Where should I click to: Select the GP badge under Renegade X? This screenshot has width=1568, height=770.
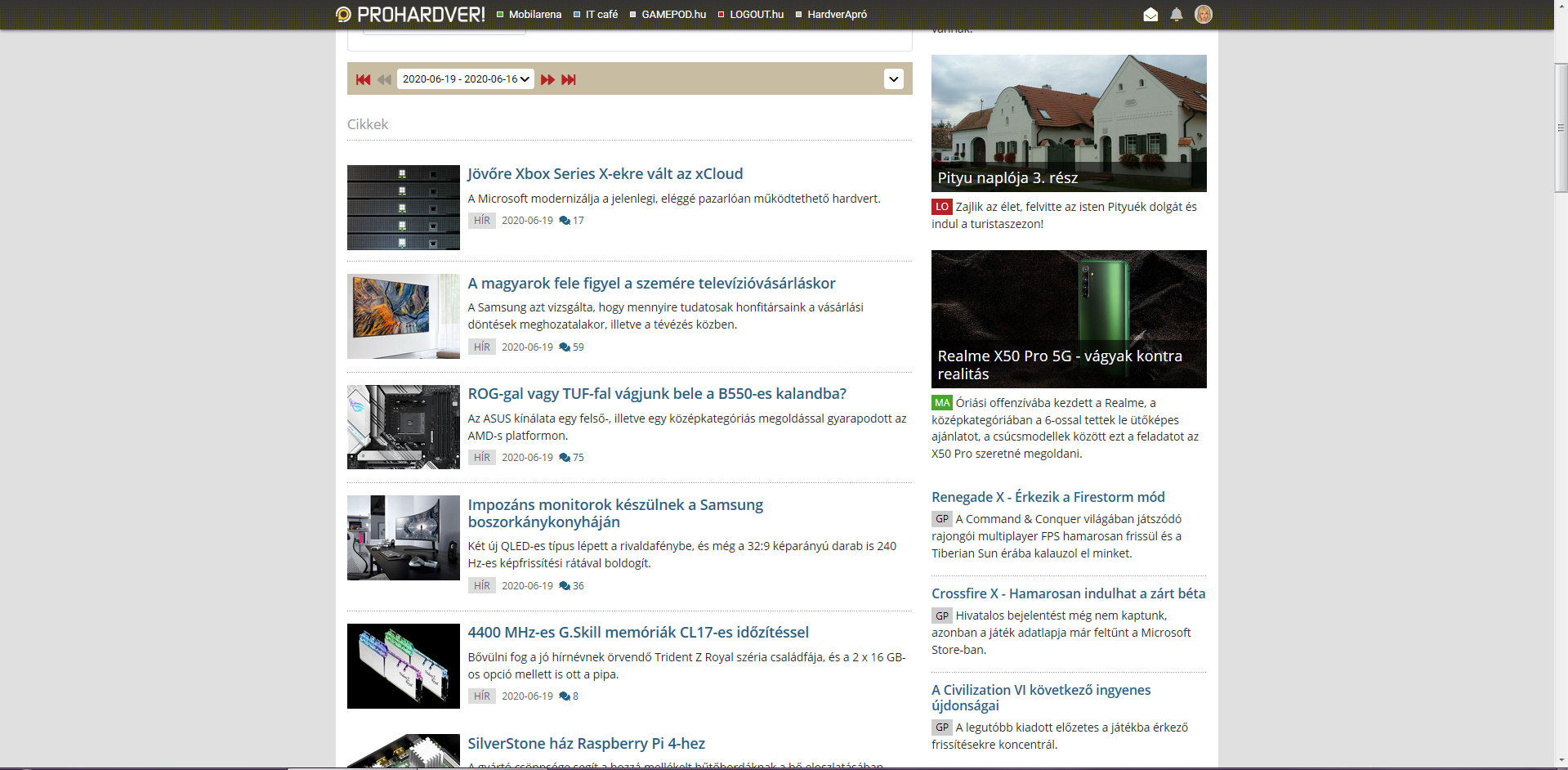click(x=942, y=519)
